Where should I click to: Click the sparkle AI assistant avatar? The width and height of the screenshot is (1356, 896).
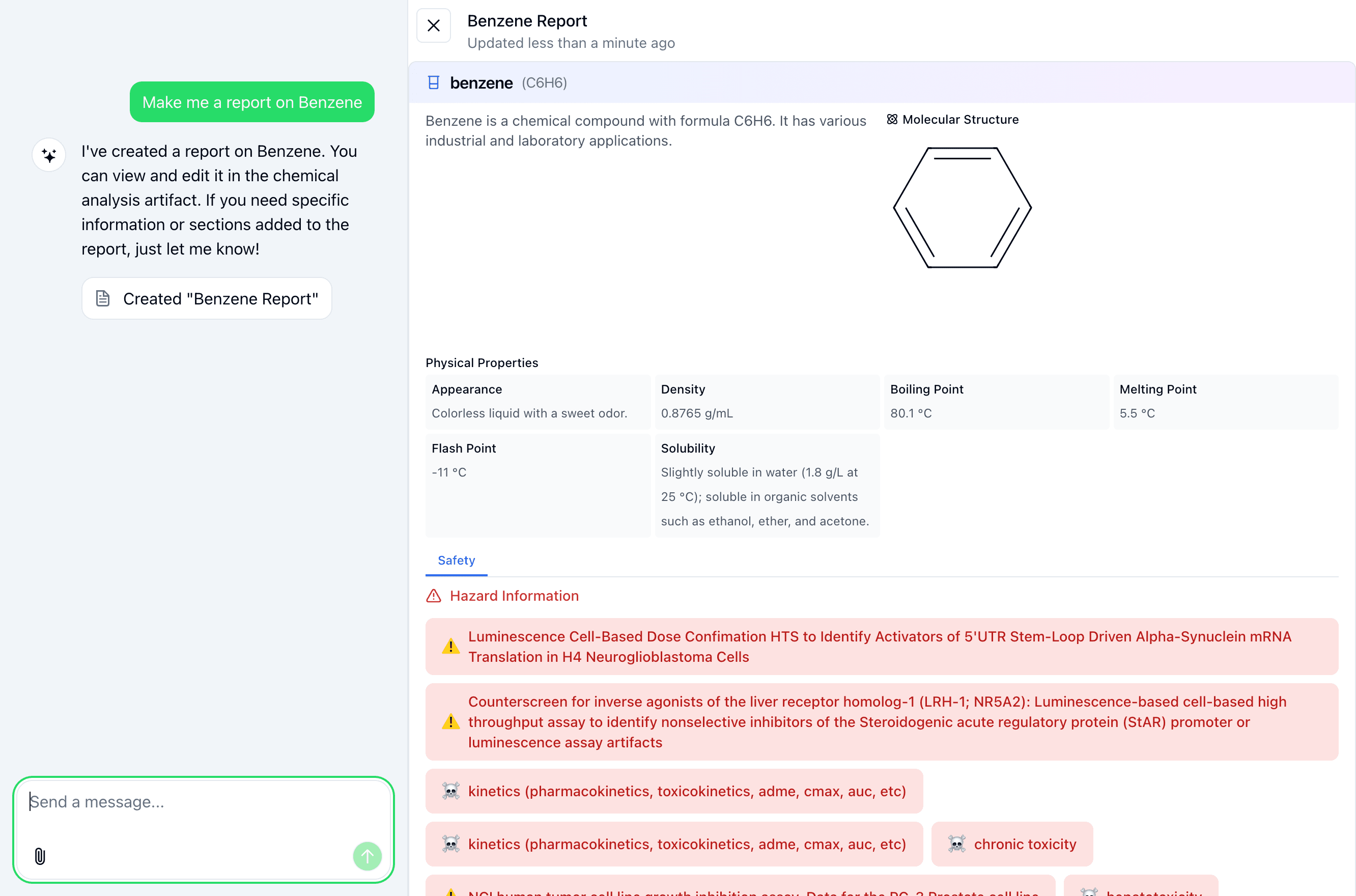click(x=48, y=154)
